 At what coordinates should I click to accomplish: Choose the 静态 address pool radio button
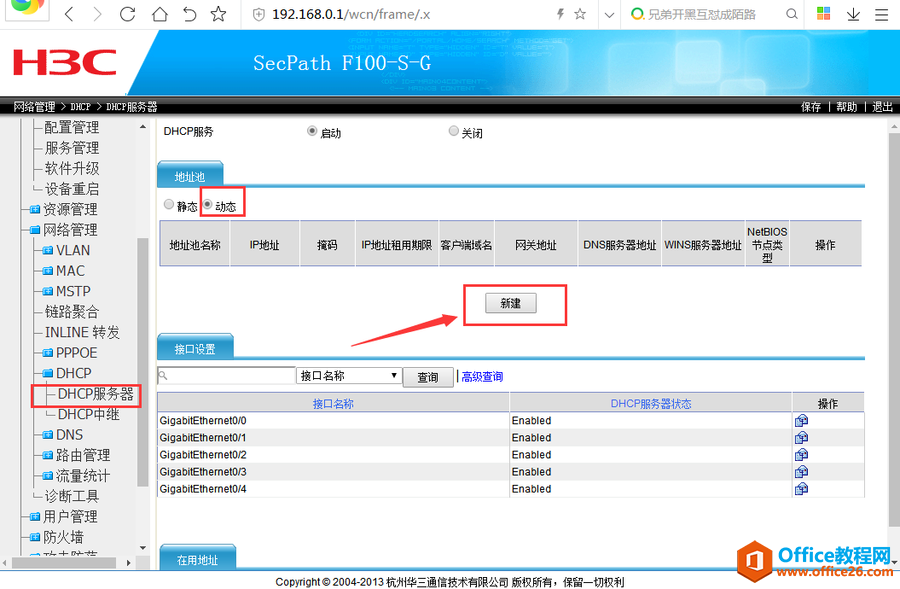click(x=169, y=204)
